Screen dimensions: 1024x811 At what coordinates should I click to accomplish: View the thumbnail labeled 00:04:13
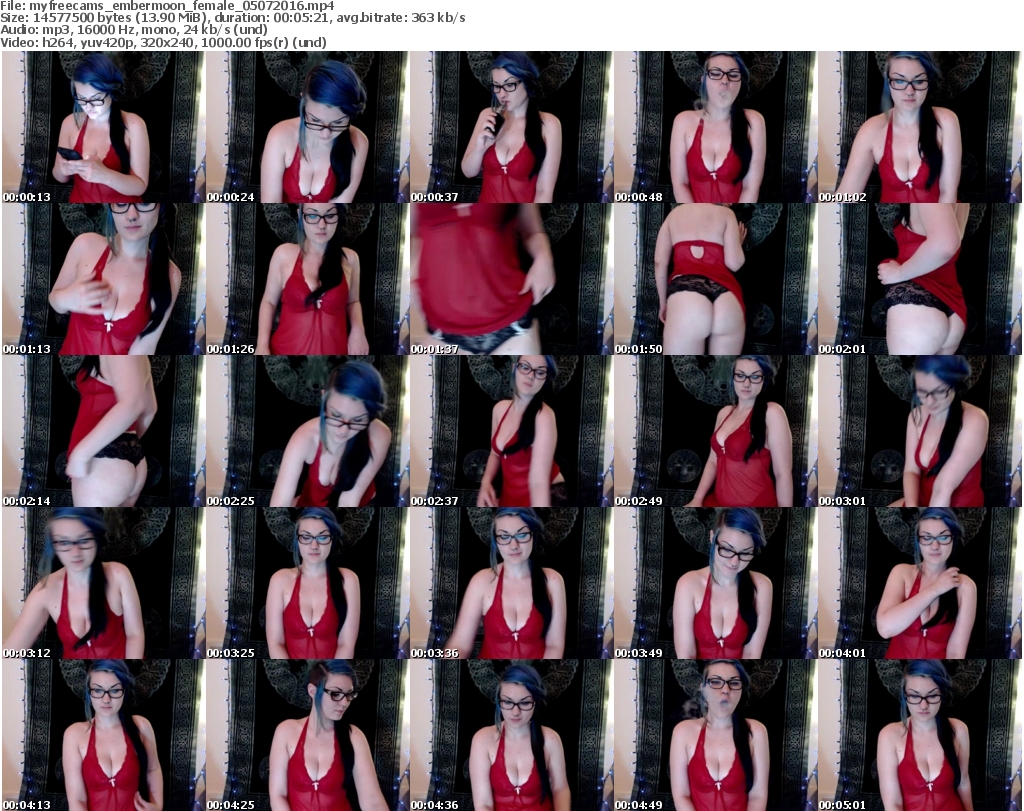103,735
